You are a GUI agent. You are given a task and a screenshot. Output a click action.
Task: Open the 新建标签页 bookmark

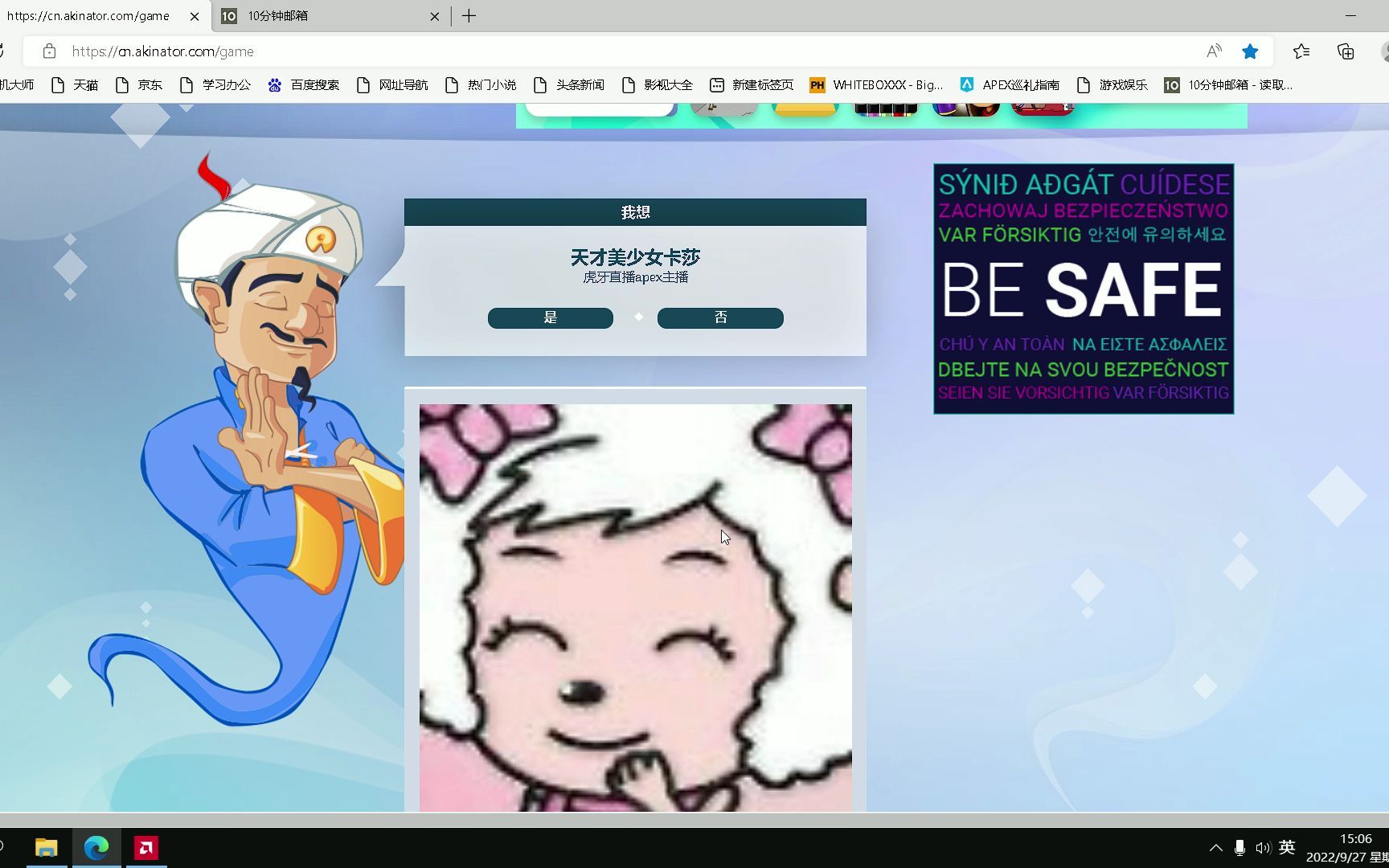pos(752,84)
